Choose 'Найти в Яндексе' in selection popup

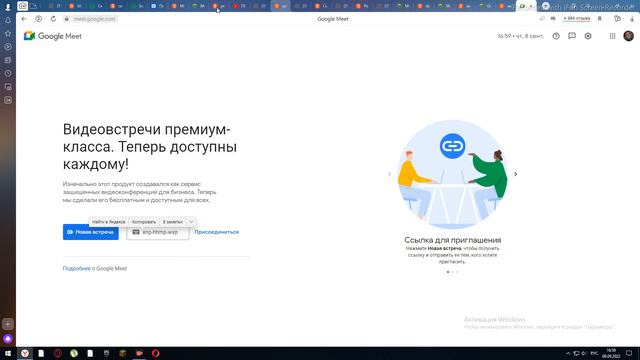tap(108, 222)
